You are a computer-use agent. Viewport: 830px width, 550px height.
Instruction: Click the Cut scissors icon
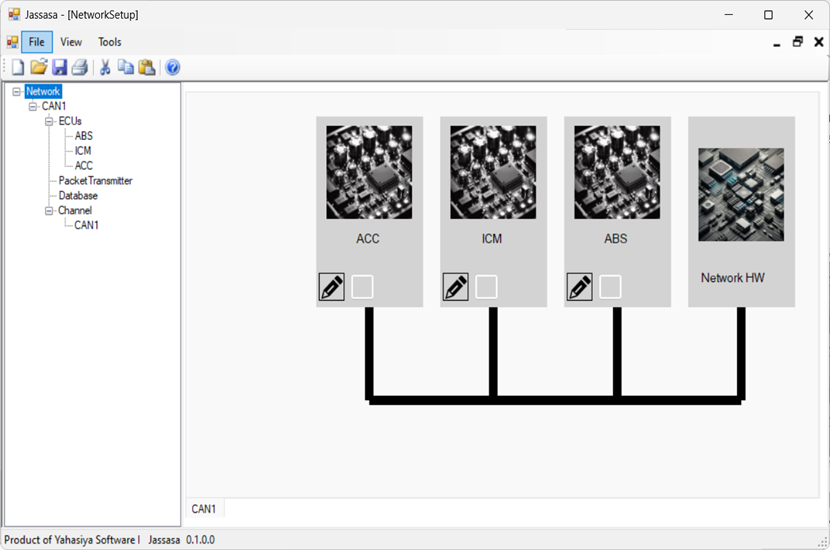[105, 67]
